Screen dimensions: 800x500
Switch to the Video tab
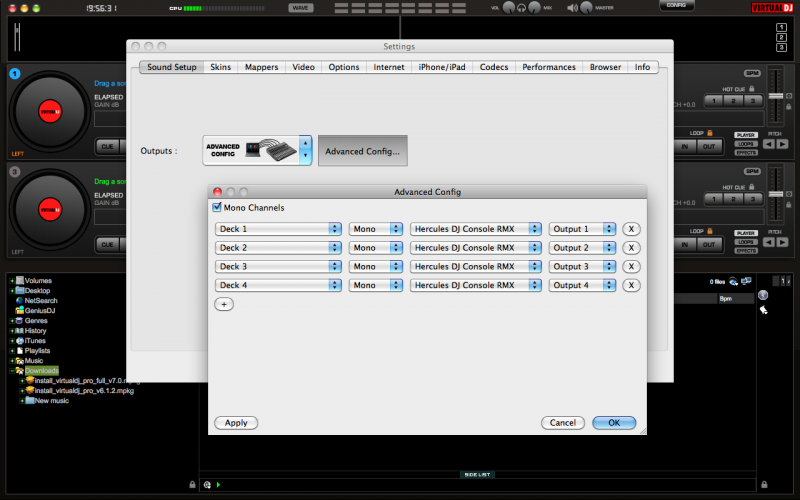[x=303, y=67]
